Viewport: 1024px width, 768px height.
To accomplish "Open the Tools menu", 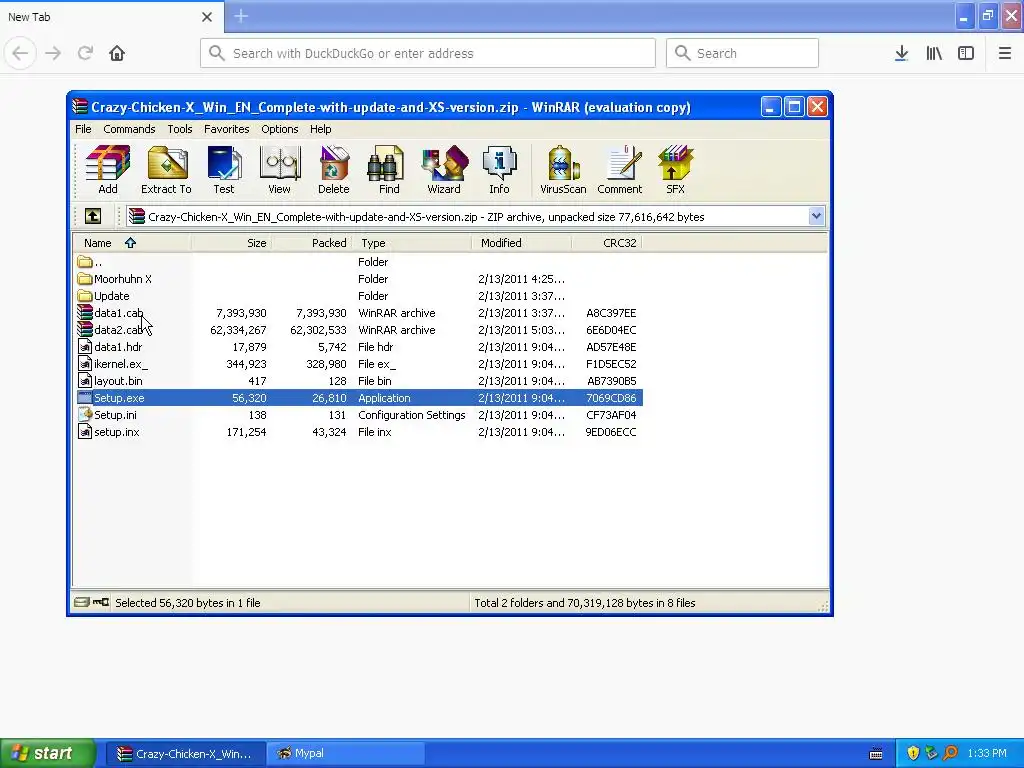I will pyautogui.click(x=180, y=129).
